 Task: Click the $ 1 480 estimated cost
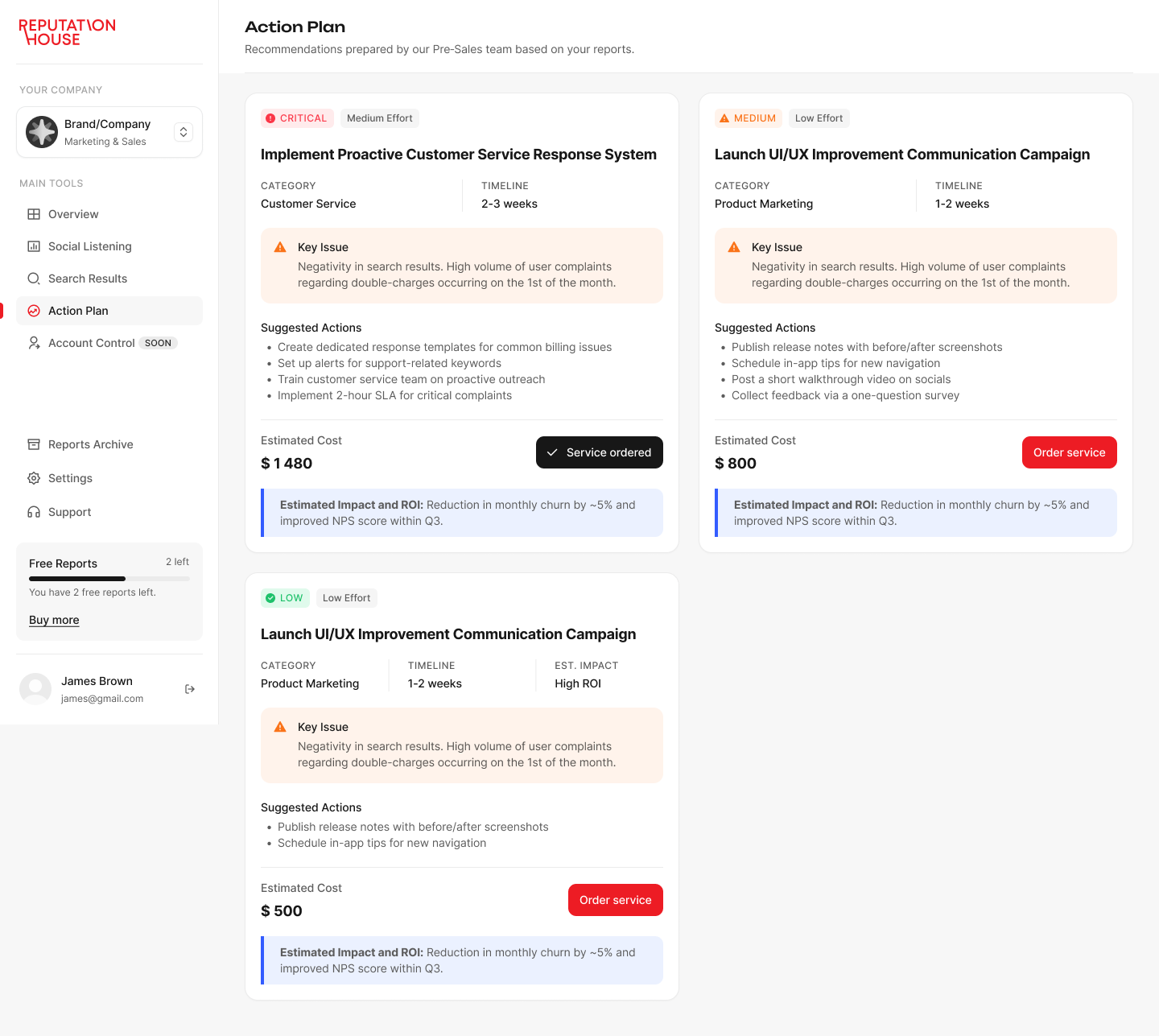click(x=287, y=464)
